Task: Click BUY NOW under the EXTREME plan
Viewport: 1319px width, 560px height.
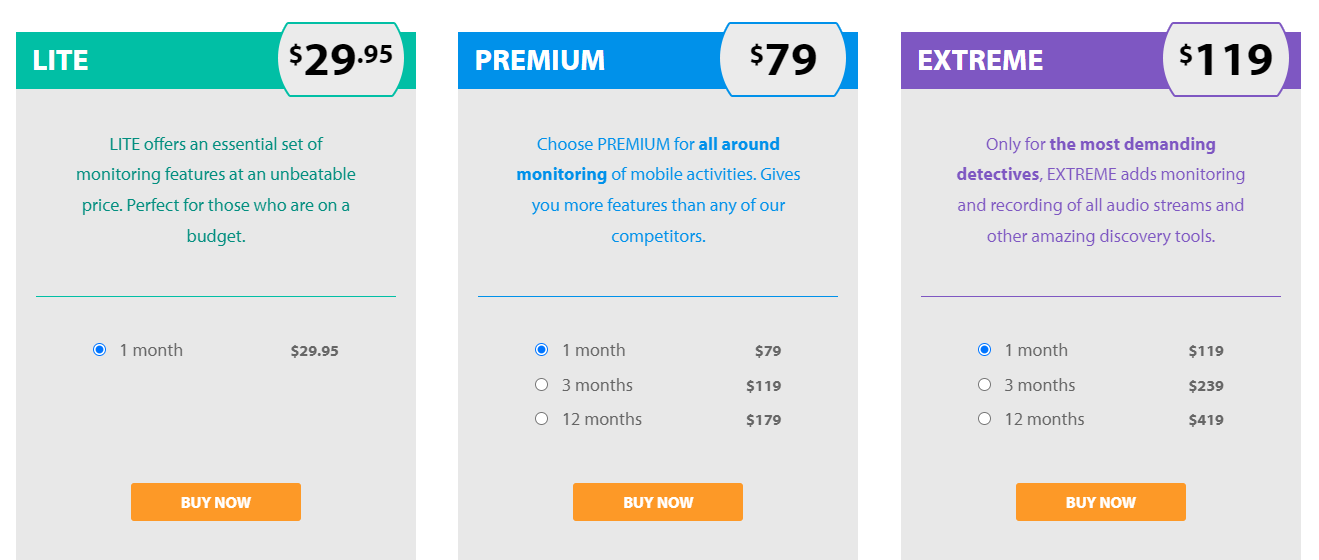Action: [x=1101, y=502]
